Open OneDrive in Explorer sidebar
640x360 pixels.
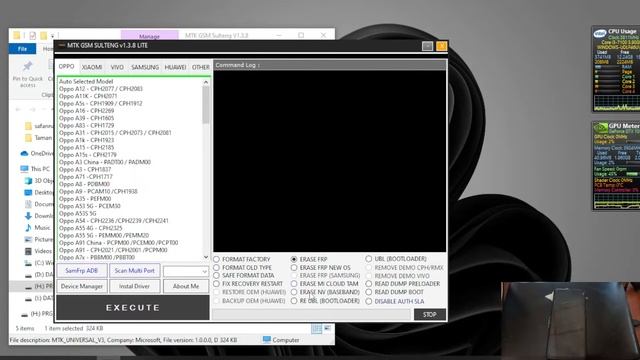[x=37, y=153]
